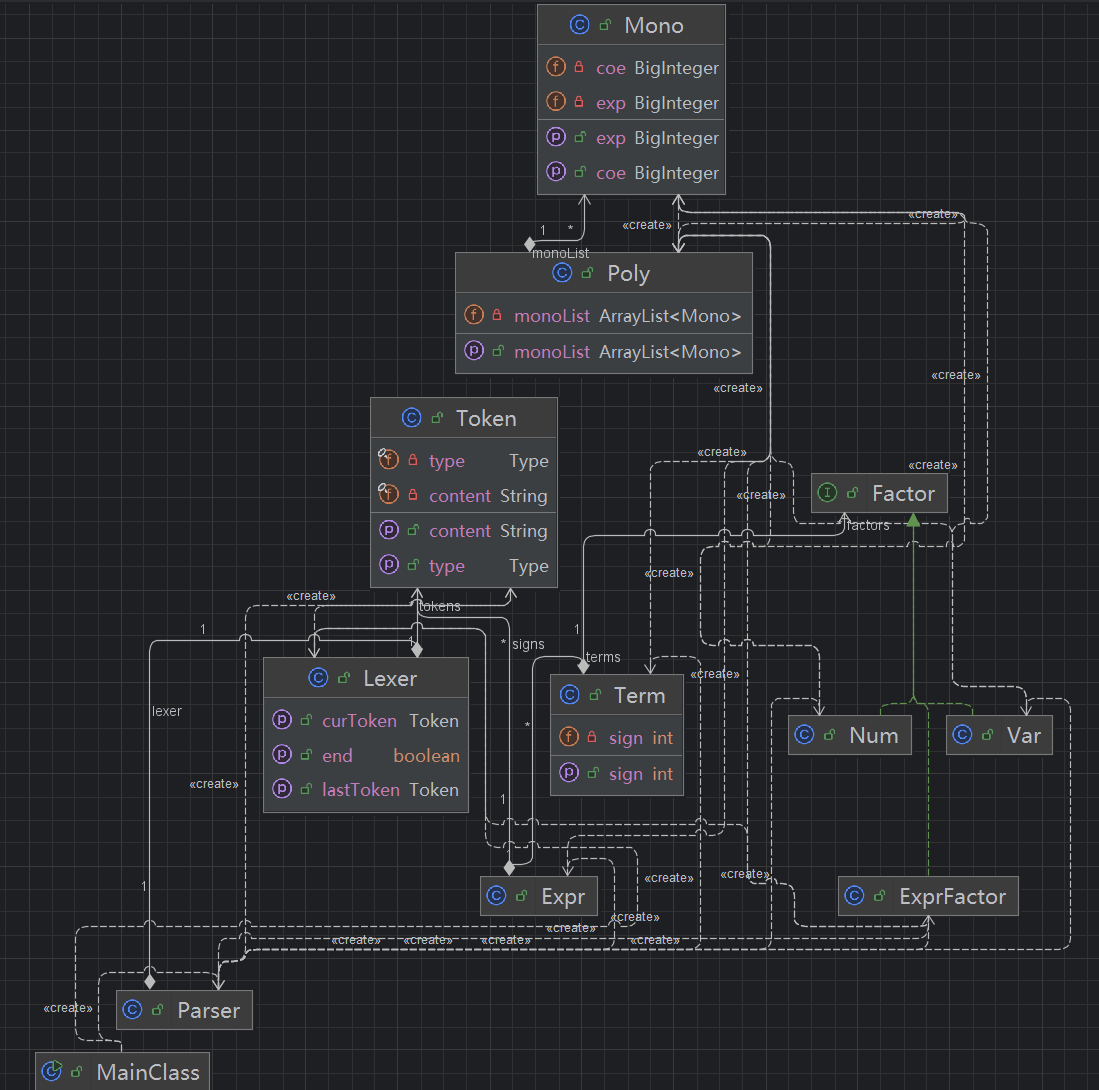
Task: Select the Lexer class title
Action: 390,679
